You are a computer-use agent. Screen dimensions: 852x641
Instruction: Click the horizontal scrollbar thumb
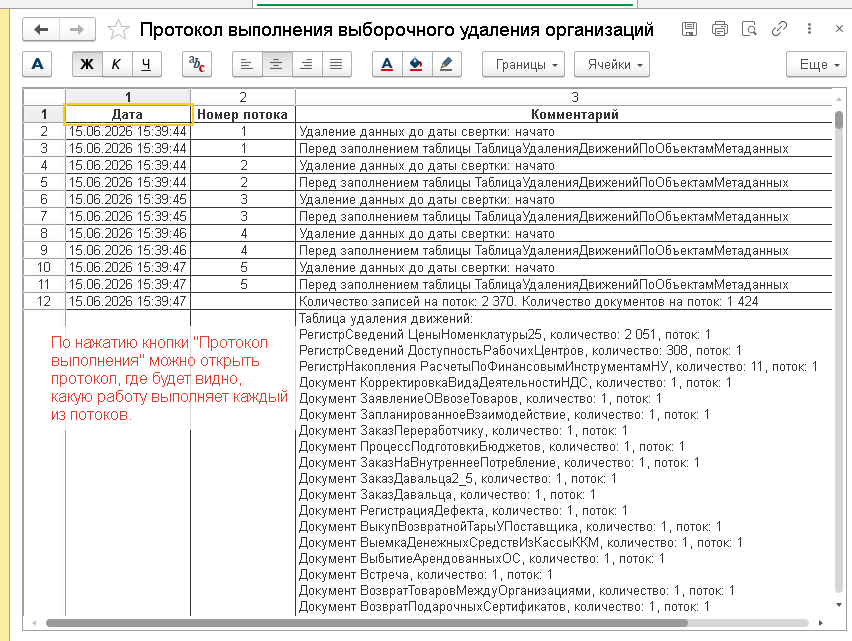367,623
